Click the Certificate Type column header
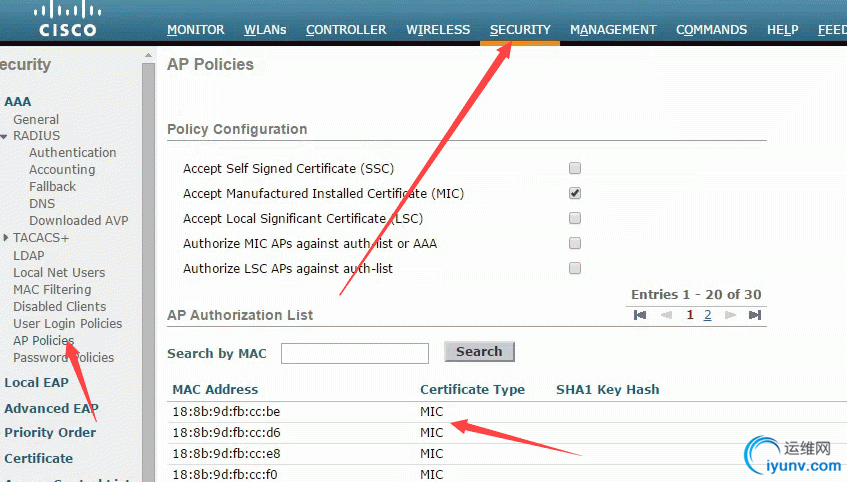This screenshot has width=847, height=482. click(x=473, y=390)
